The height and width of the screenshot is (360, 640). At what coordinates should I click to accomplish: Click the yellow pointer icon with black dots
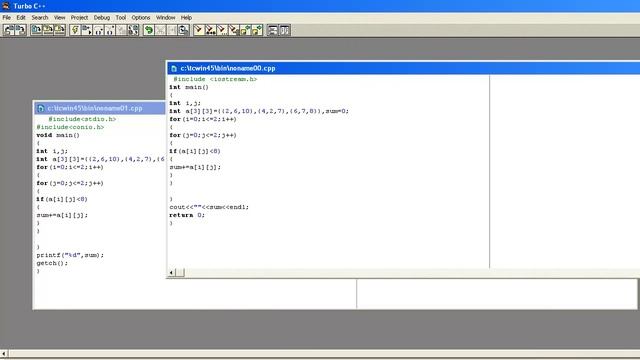pyautogui.click(x=211, y=30)
